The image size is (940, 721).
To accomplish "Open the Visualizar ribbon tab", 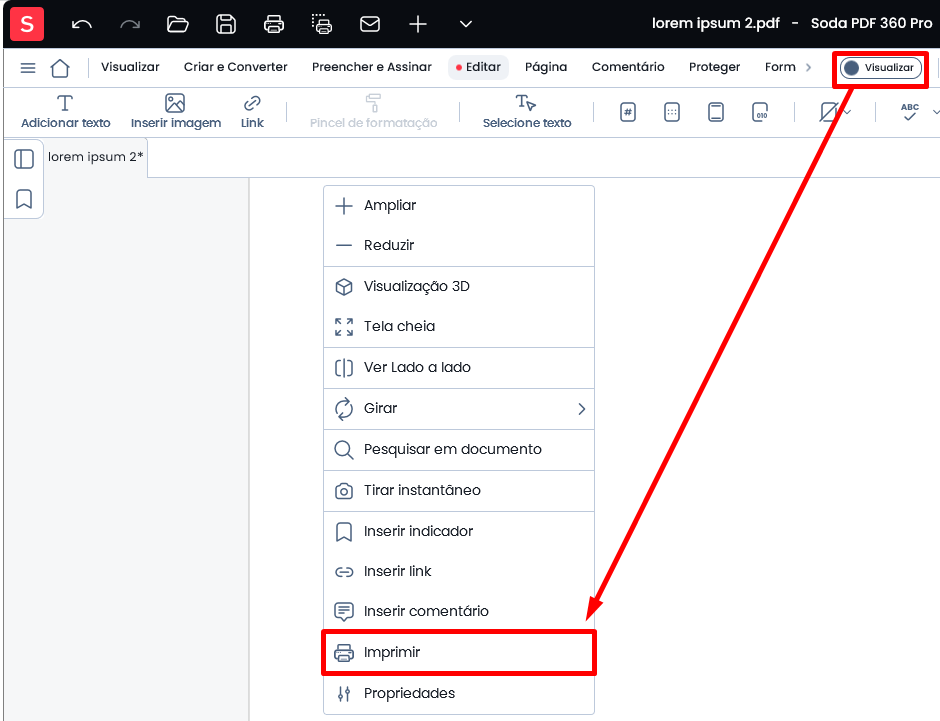I will point(130,67).
